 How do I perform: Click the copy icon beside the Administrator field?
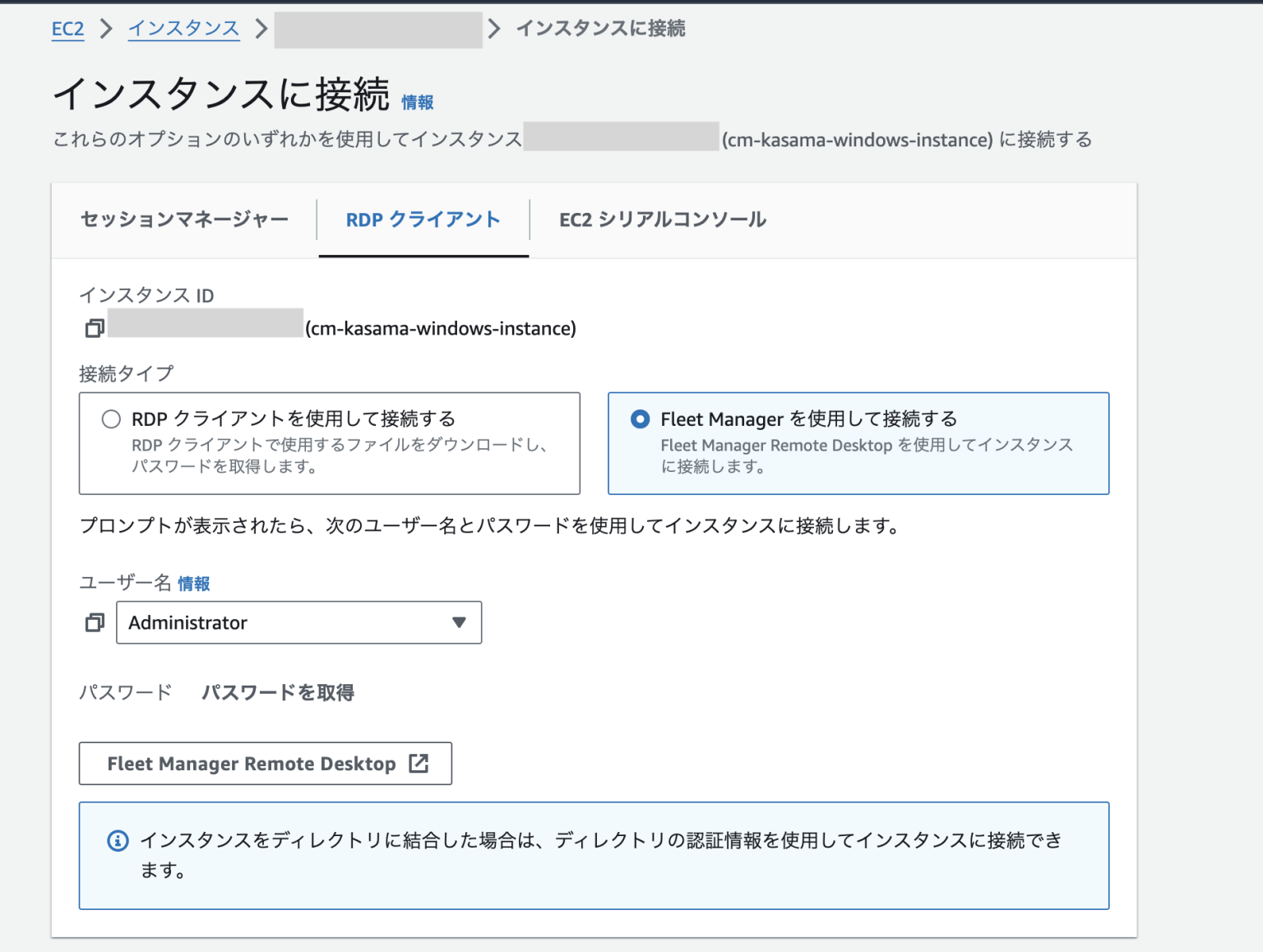(94, 622)
